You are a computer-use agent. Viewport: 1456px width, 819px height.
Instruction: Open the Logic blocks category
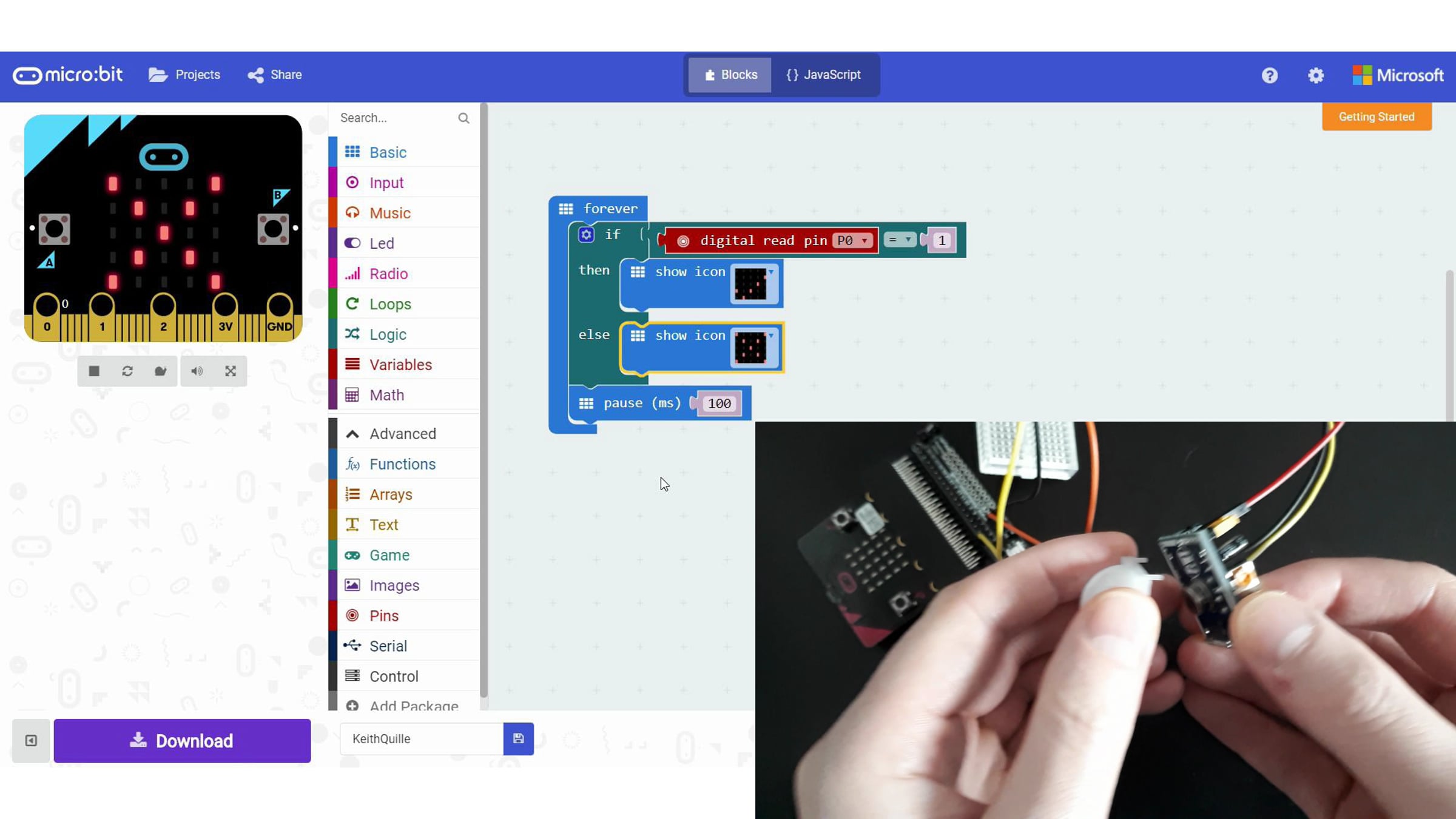404,334
